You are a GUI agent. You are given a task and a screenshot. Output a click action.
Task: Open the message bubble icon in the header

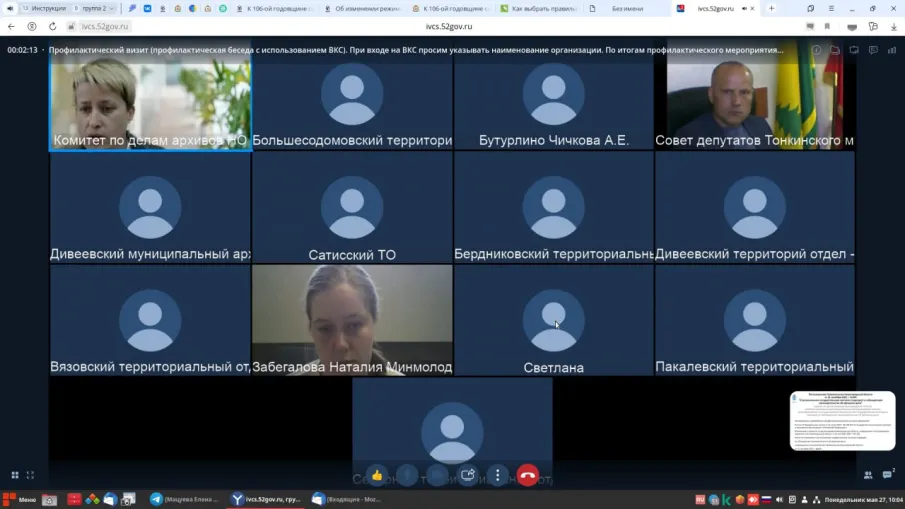873,50
